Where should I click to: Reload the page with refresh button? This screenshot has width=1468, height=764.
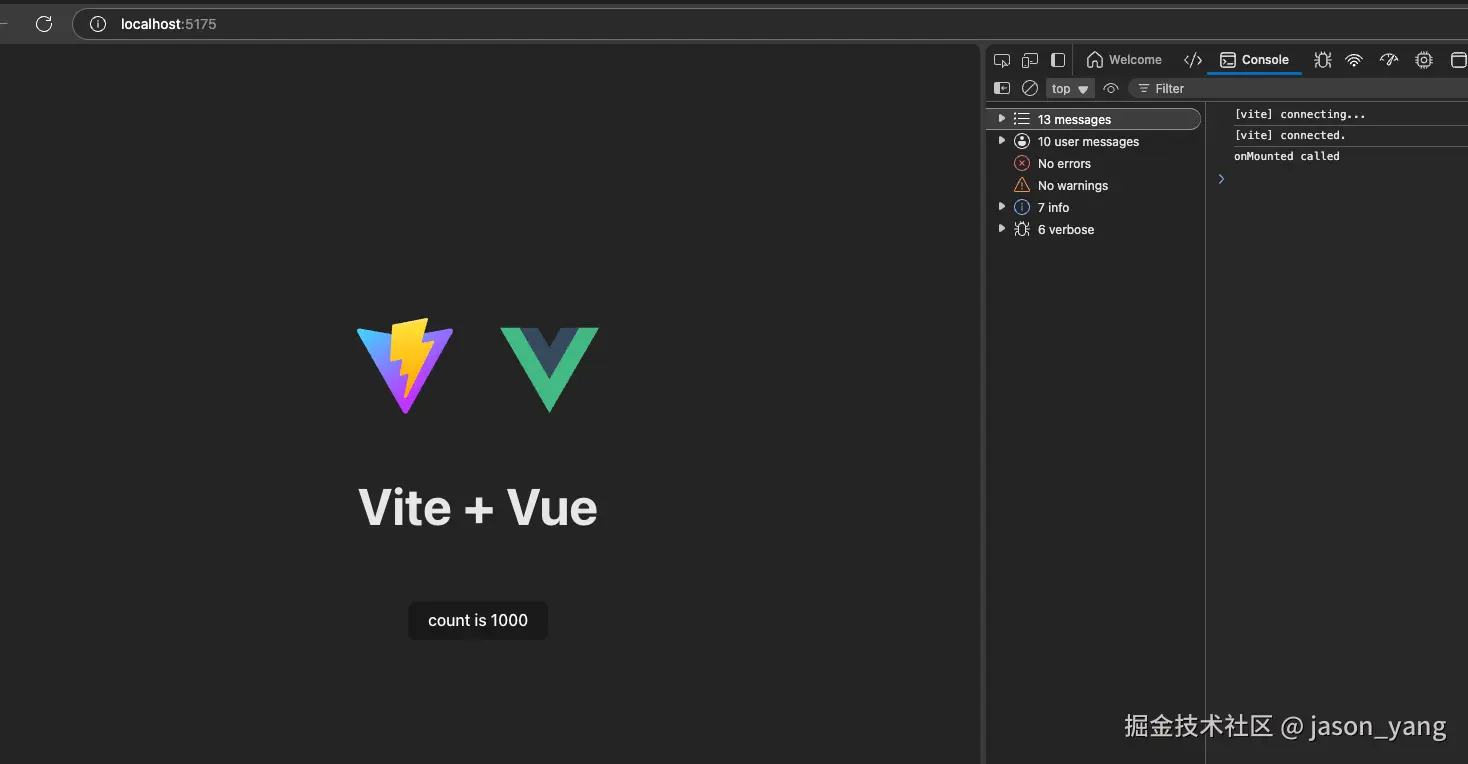point(44,24)
